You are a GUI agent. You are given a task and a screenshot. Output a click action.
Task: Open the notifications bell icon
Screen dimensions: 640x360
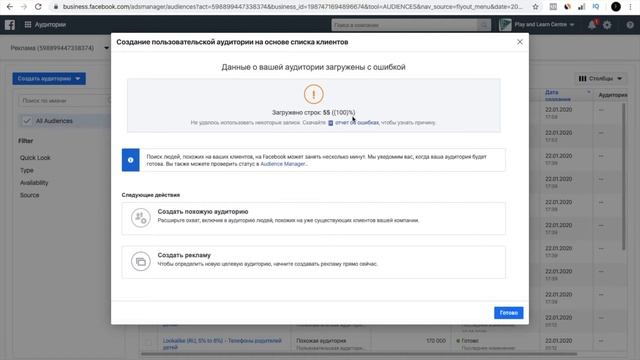(592, 25)
